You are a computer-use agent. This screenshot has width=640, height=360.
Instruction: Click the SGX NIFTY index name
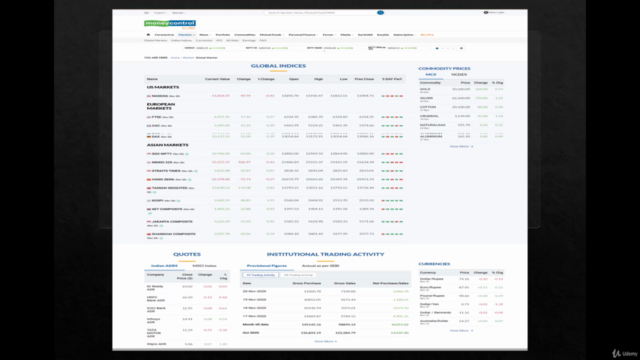pyautogui.click(x=162, y=154)
